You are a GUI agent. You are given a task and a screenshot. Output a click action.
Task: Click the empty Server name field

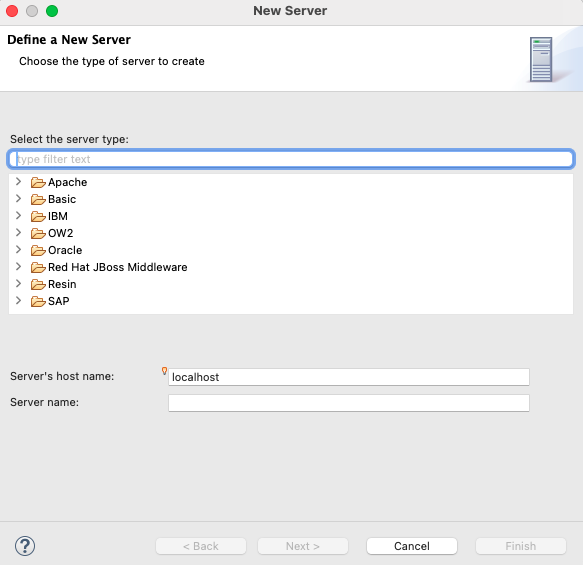(349, 403)
